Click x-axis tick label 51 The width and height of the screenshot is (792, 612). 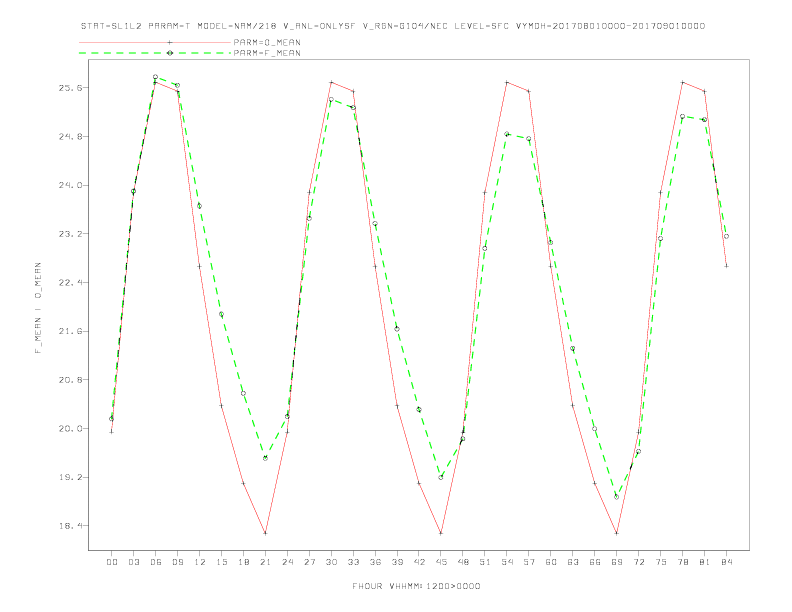pyautogui.click(x=485, y=562)
